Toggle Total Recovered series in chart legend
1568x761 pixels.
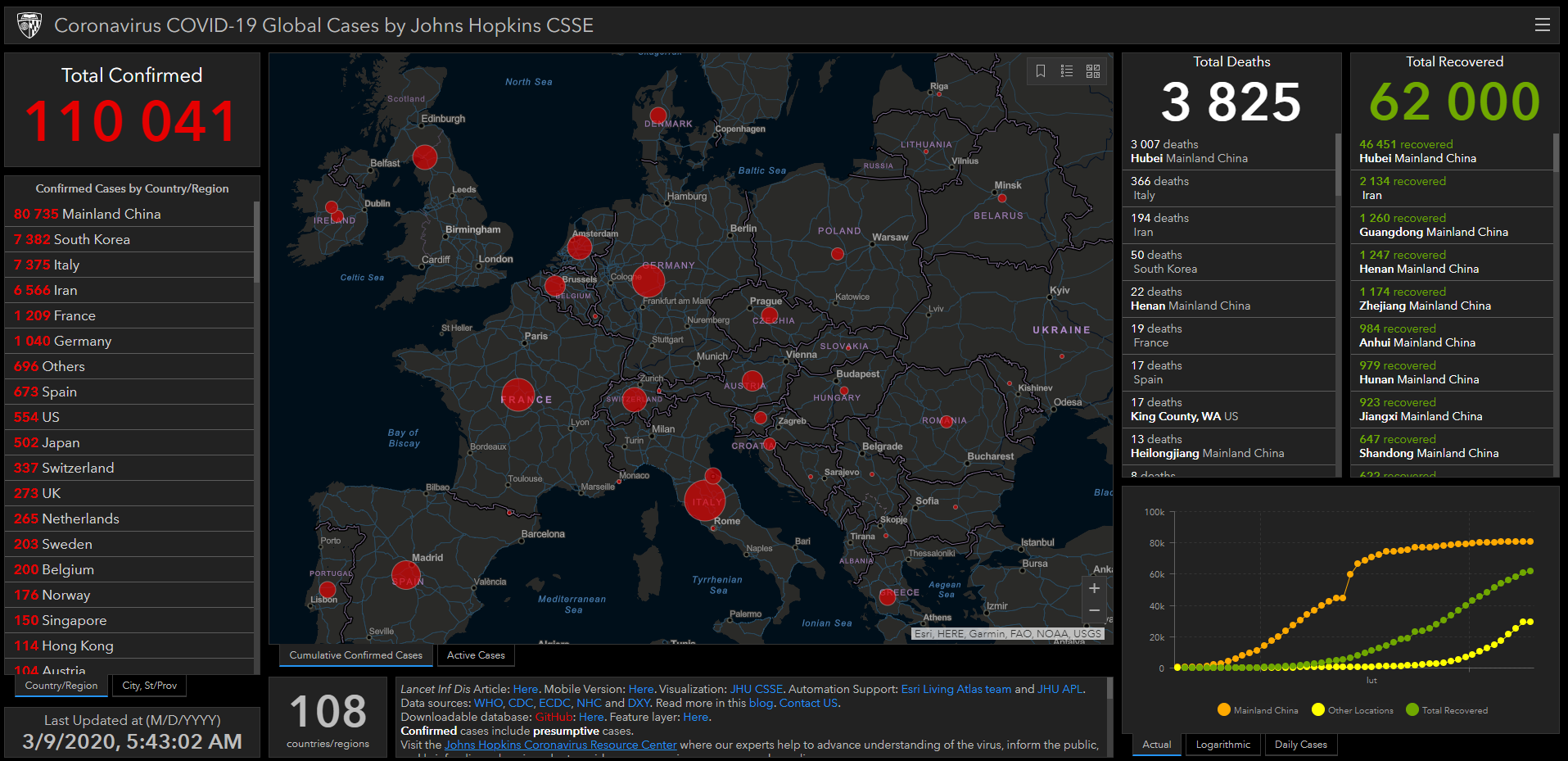(1447, 710)
